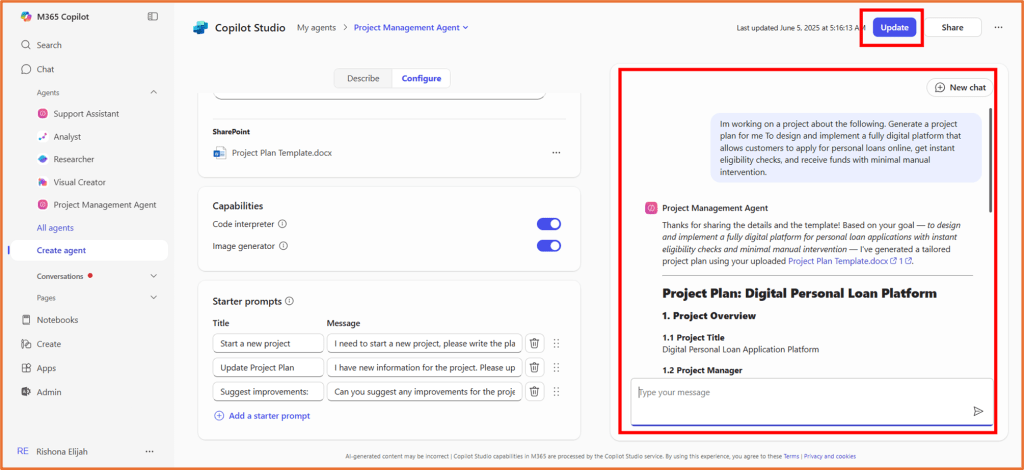Click the Type your message field
The height and width of the screenshot is (470, 1024).
[800, 392]
